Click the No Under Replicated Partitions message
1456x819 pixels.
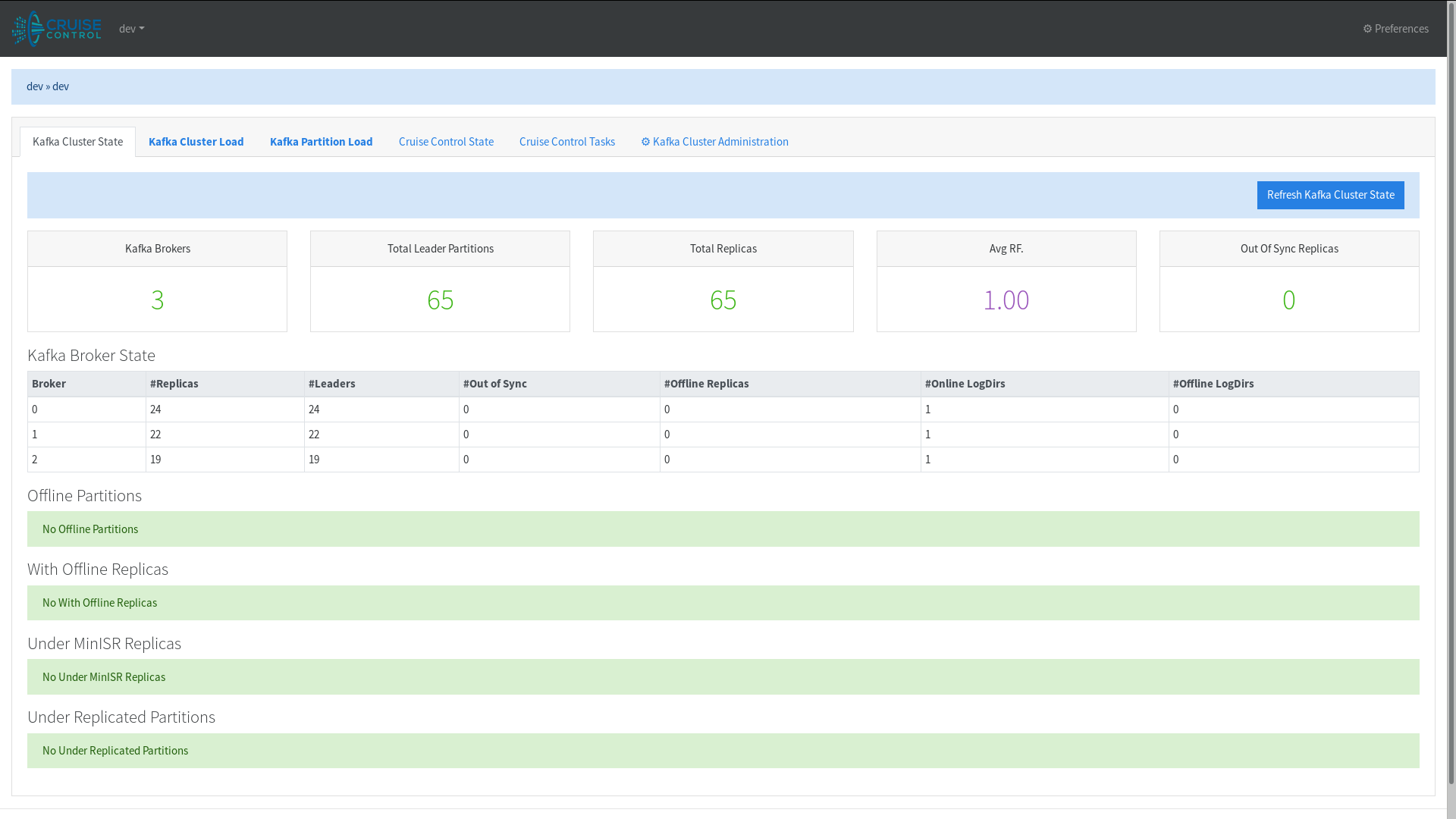[x=723, y=751]
